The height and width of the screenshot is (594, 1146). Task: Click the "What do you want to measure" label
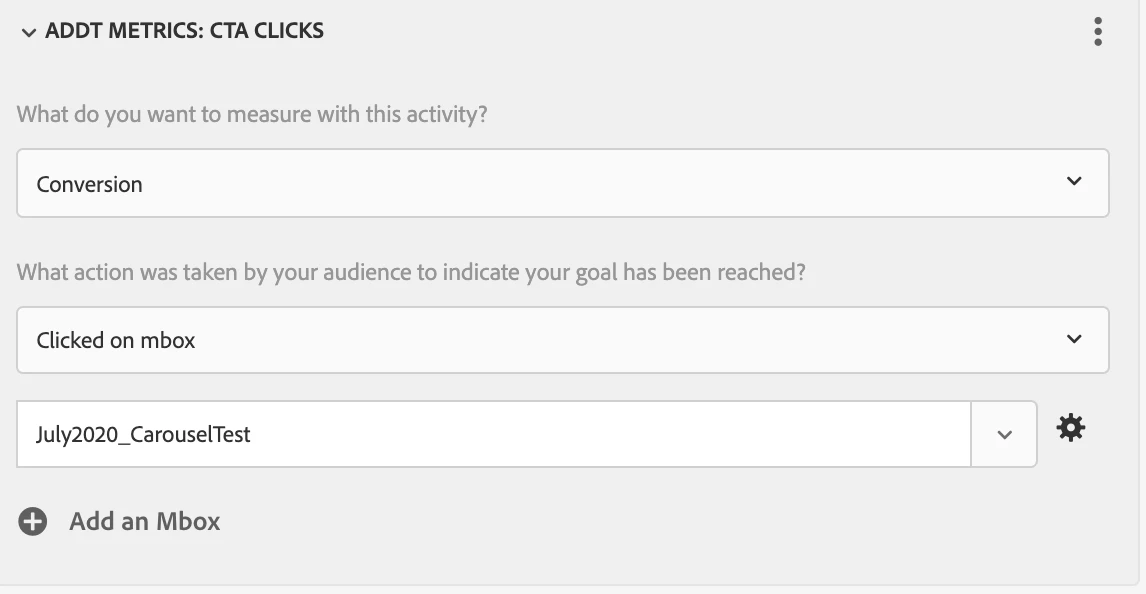coord(252,114)
